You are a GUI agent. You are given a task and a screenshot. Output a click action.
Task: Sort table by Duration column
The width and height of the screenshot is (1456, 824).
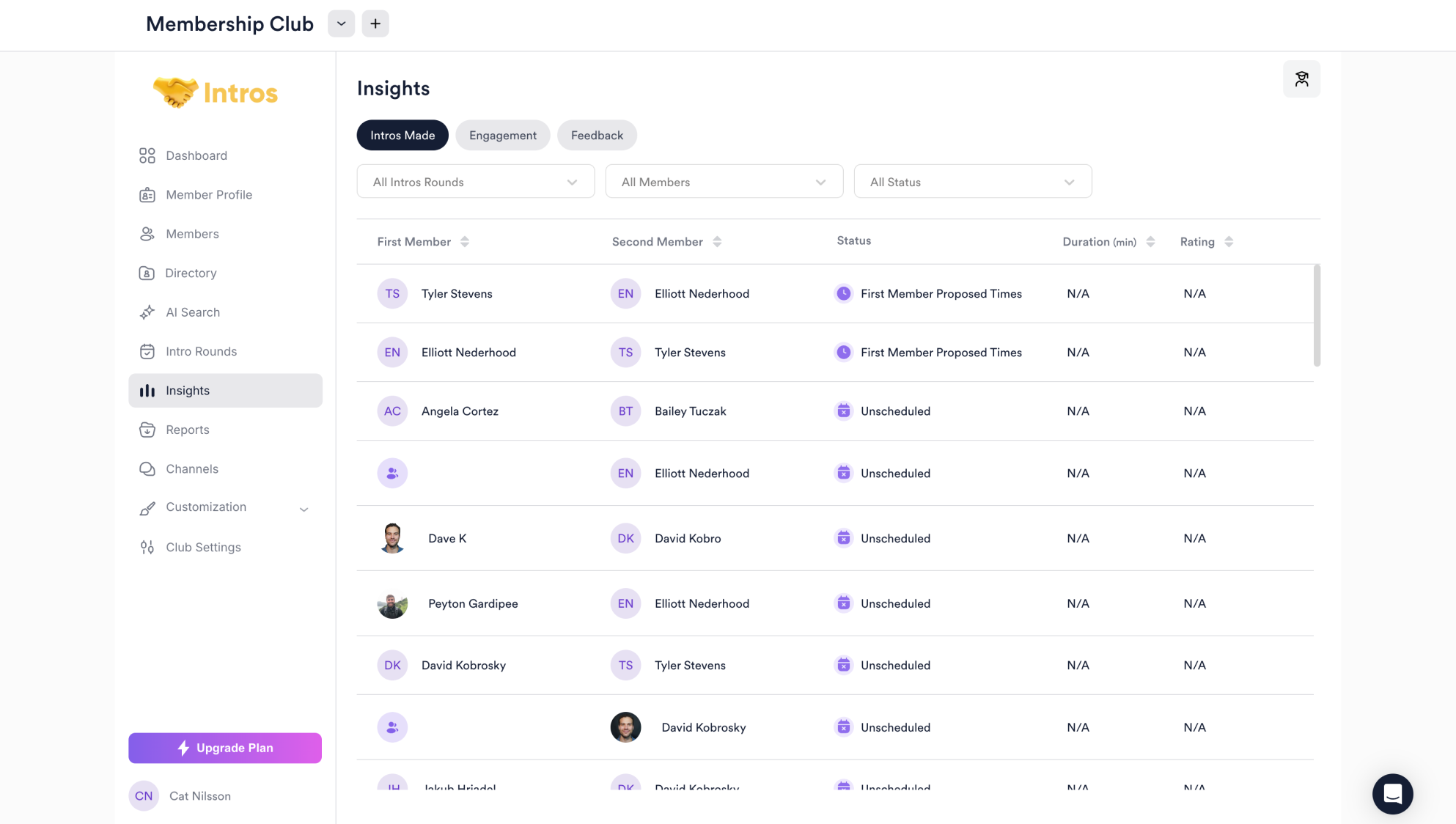coord(1150,242)
